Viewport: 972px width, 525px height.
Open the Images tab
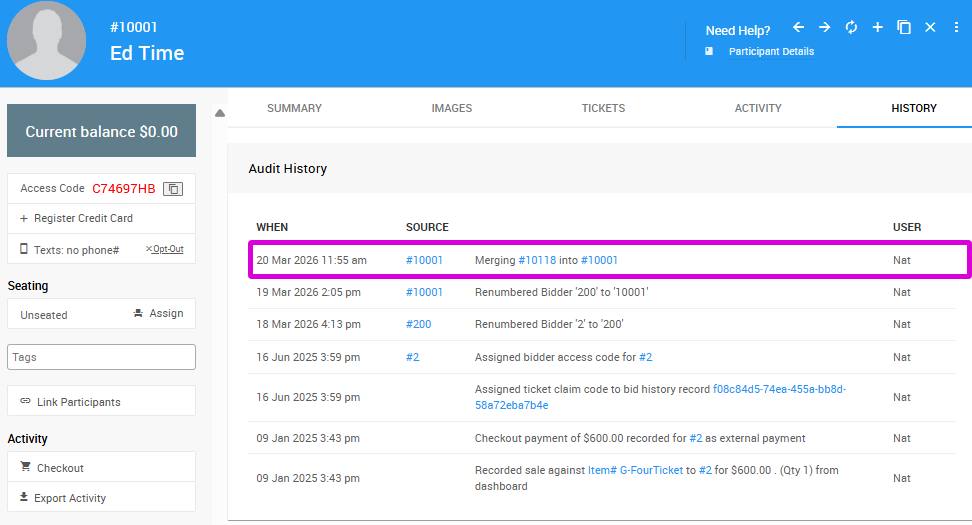[451, 108]
